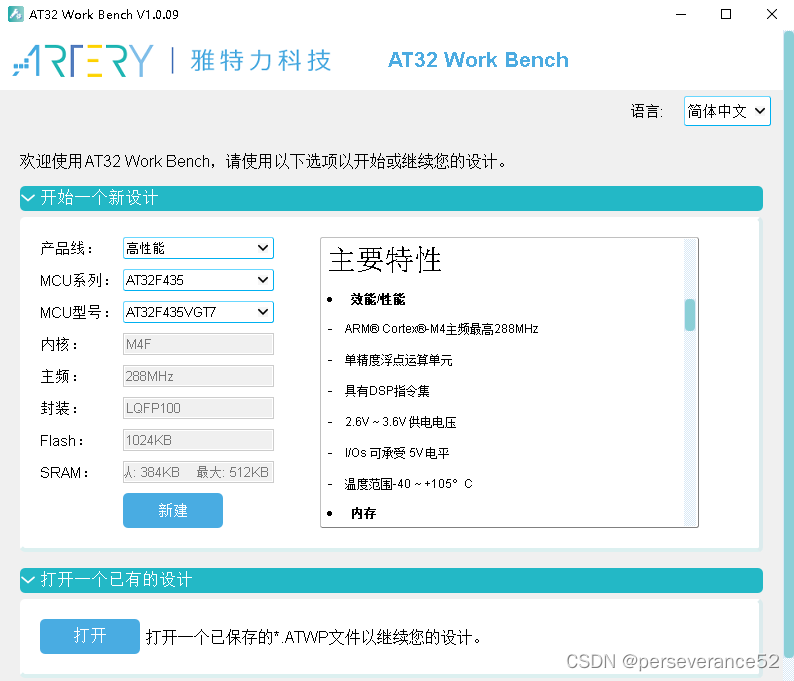The height and width of the screenshot is (681, 794).
Task: Click the ARM Cortex-M4主频最高288MHz line
Action: click(441, 329)
